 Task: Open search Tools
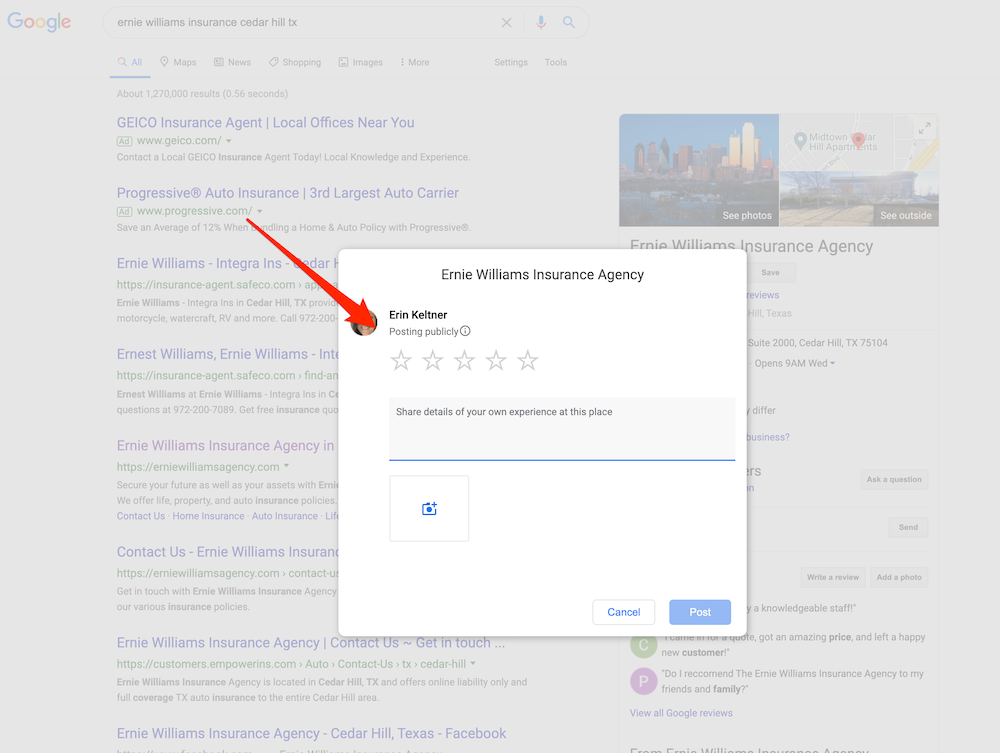(x=555, y=62)
